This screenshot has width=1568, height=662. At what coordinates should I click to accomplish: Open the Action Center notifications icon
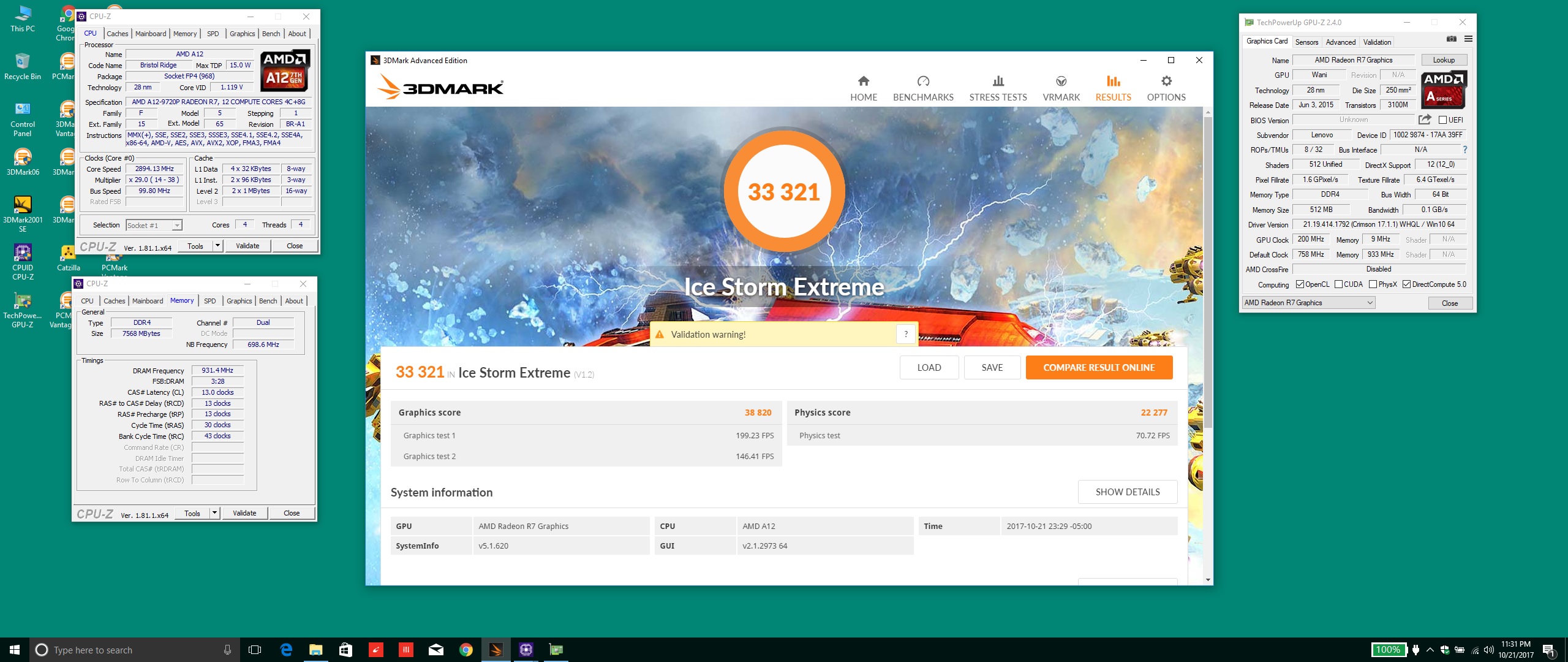[x=1549, y=650]
